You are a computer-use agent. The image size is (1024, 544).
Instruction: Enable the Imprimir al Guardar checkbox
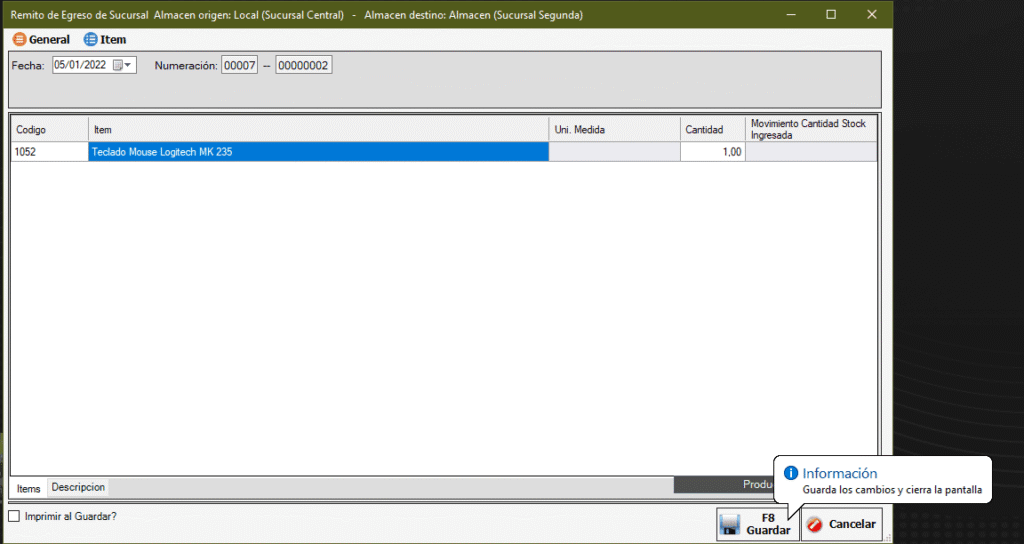click(14, 517)
